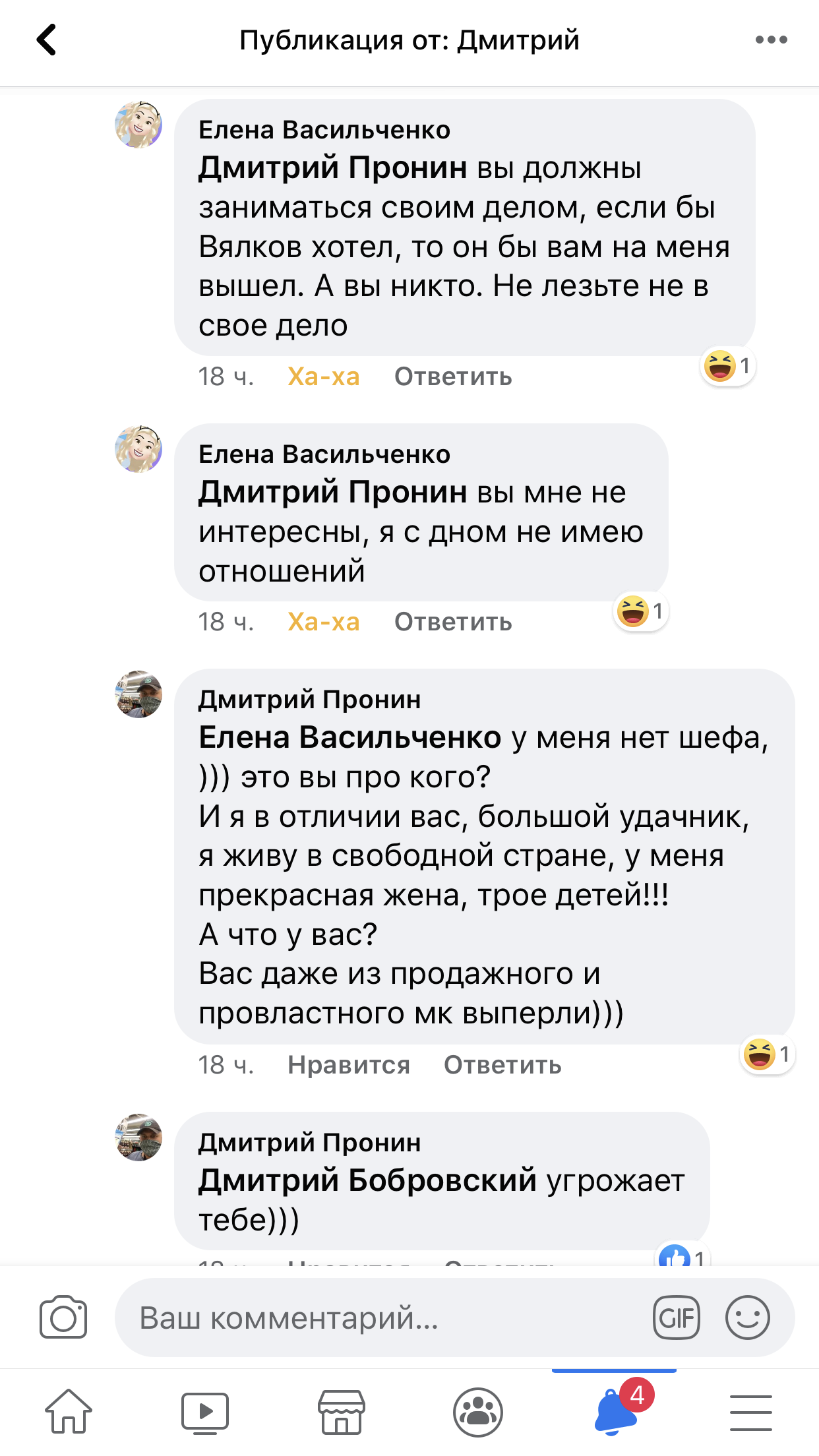Toggle the second "Ха-ха" reaction under Елена's comment
This screenshot has height=1456, width=819.
[323, 622]
